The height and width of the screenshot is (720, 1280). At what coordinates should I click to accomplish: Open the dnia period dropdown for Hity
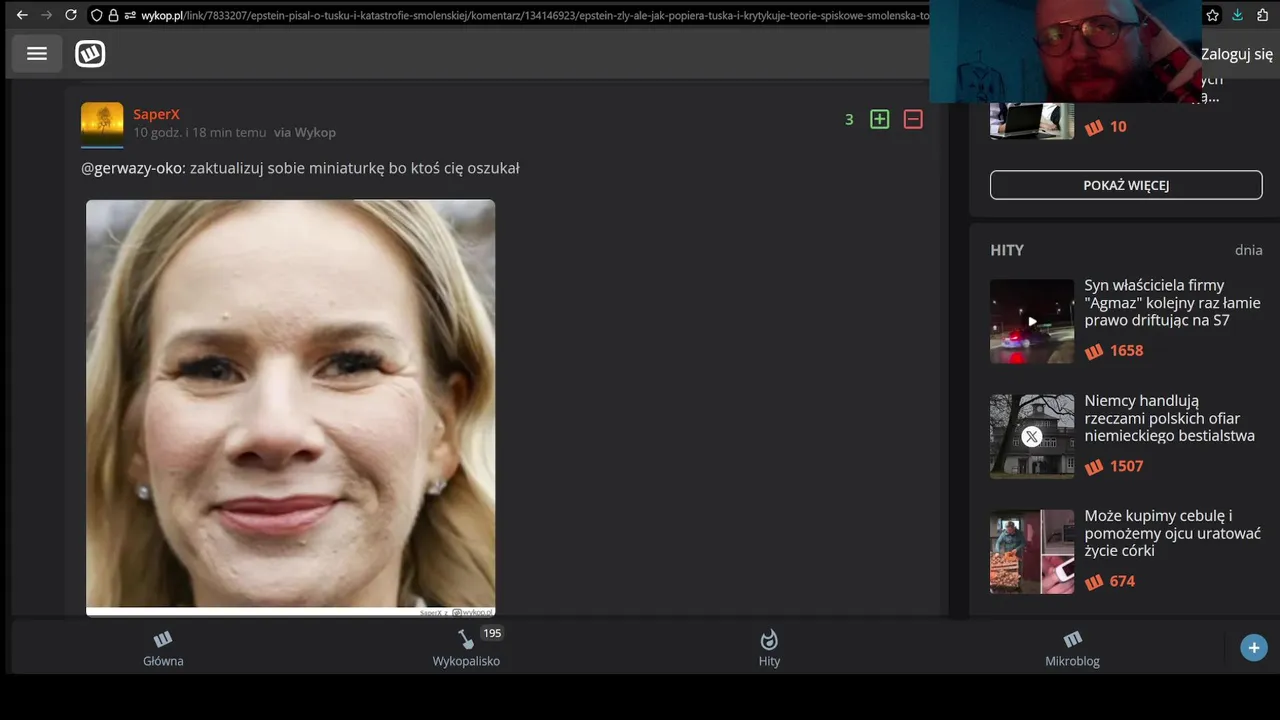(1249, 250)
